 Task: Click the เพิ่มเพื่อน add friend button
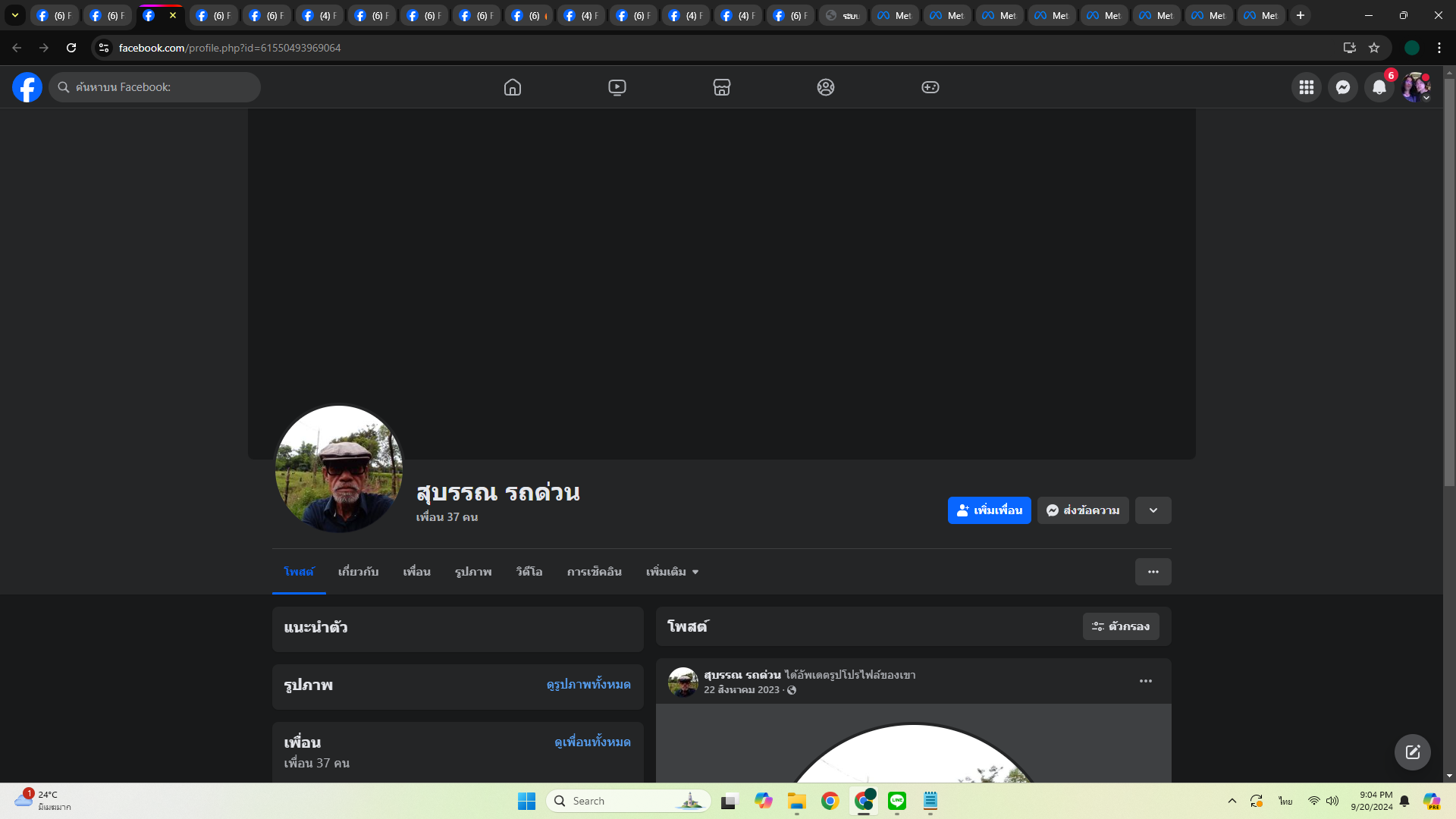click(x=989, y=510)
